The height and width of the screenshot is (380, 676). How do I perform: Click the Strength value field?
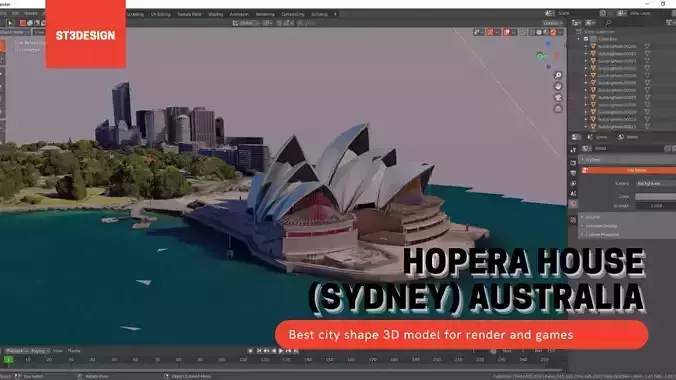(656, 206)
